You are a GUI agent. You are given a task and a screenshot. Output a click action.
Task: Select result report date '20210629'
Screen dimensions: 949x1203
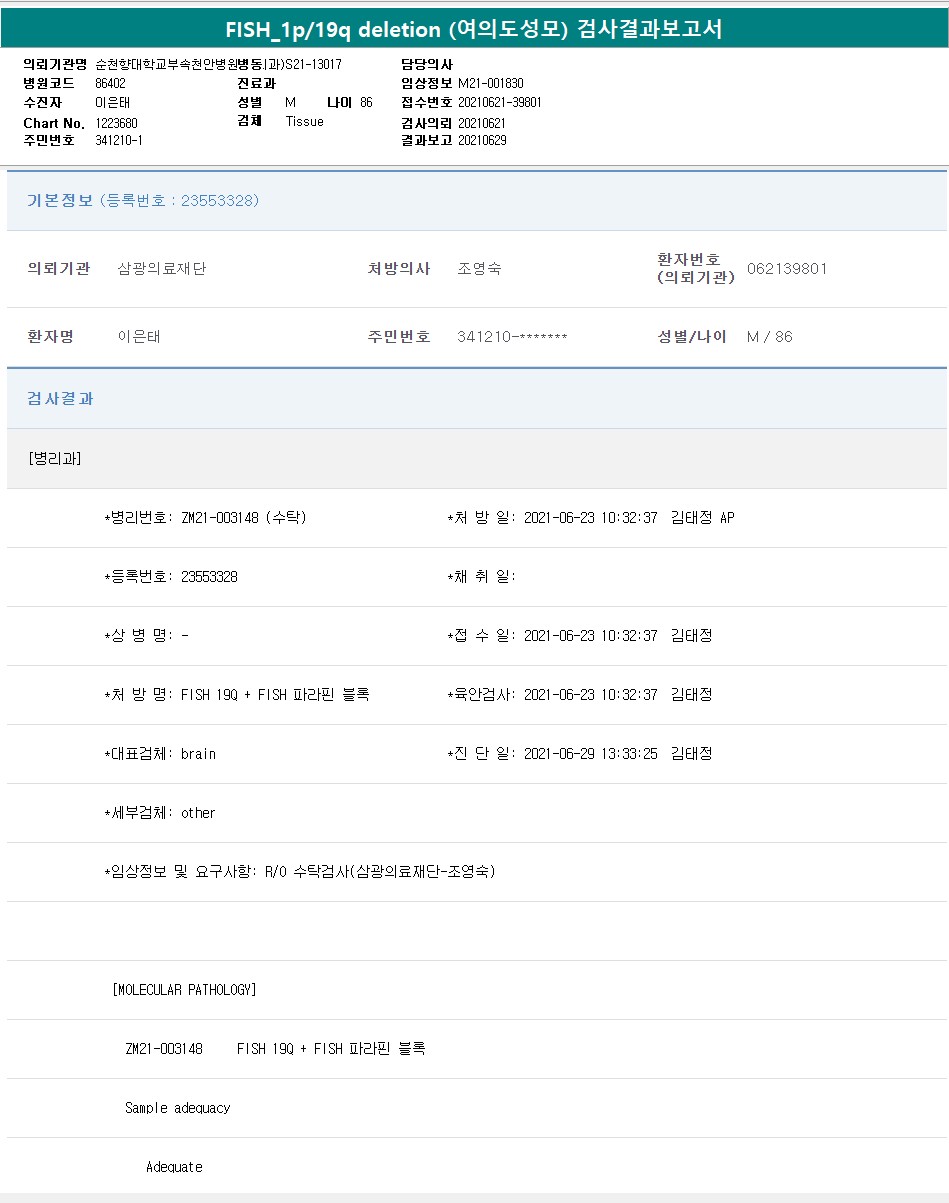point(482,141)
